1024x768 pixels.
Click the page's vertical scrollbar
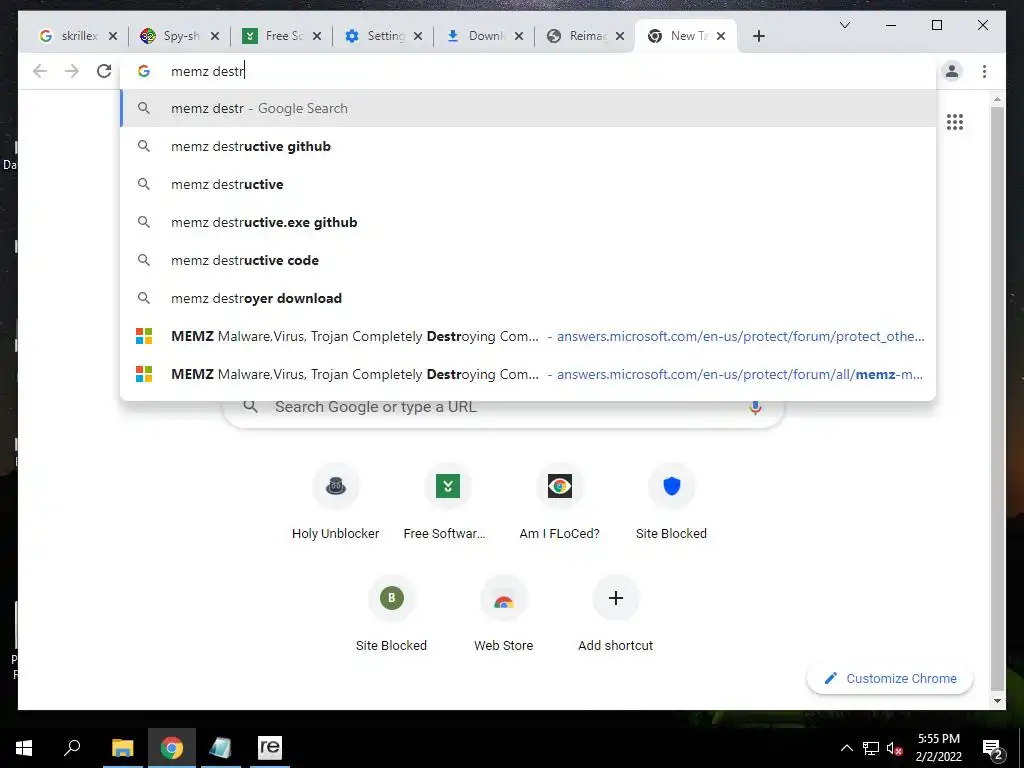997,400
